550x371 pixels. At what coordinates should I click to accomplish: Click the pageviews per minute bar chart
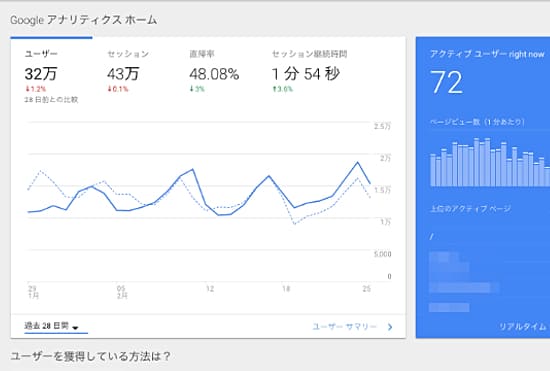pos(490,162)
